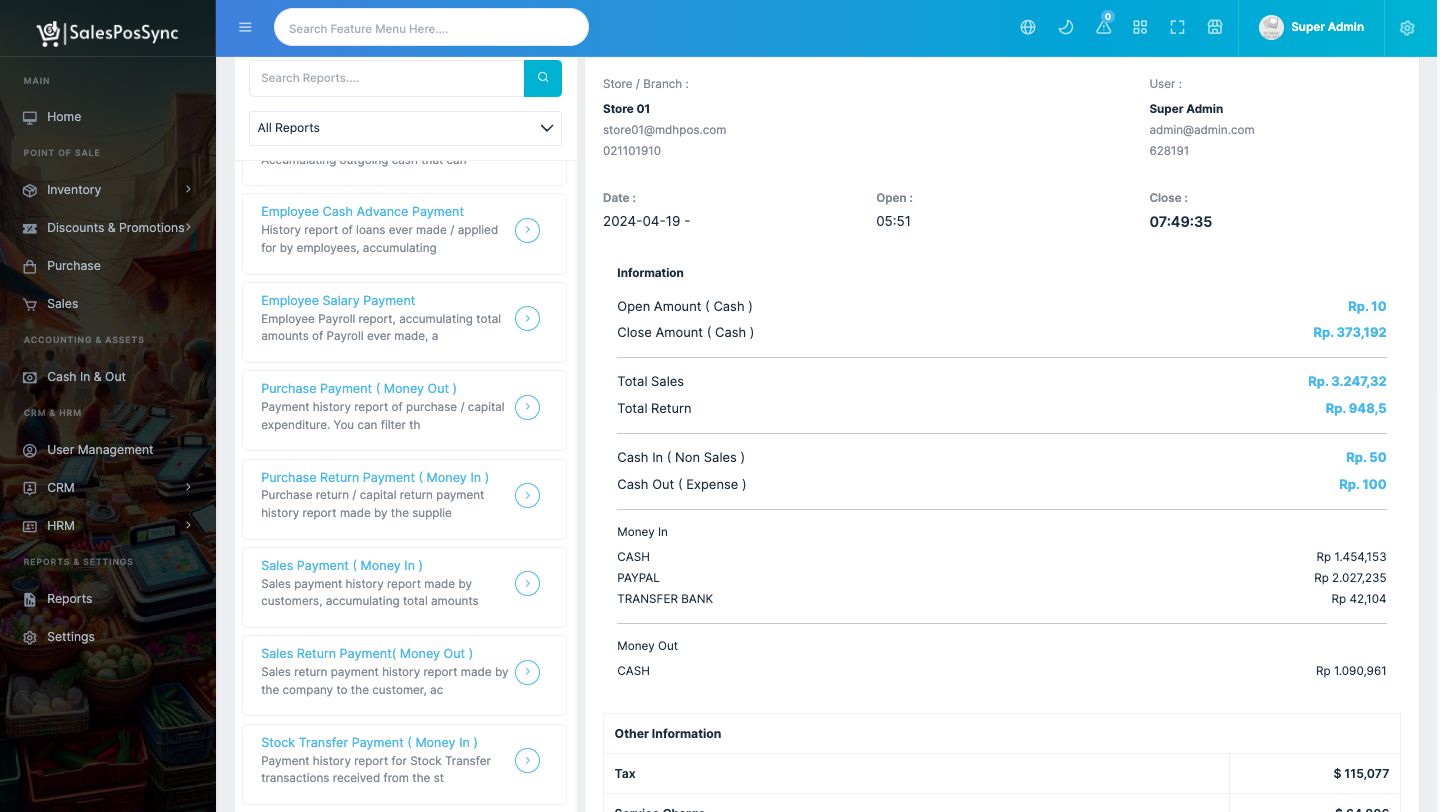
Task: Open Cash In & Out menu item
Action: point(86,377)
